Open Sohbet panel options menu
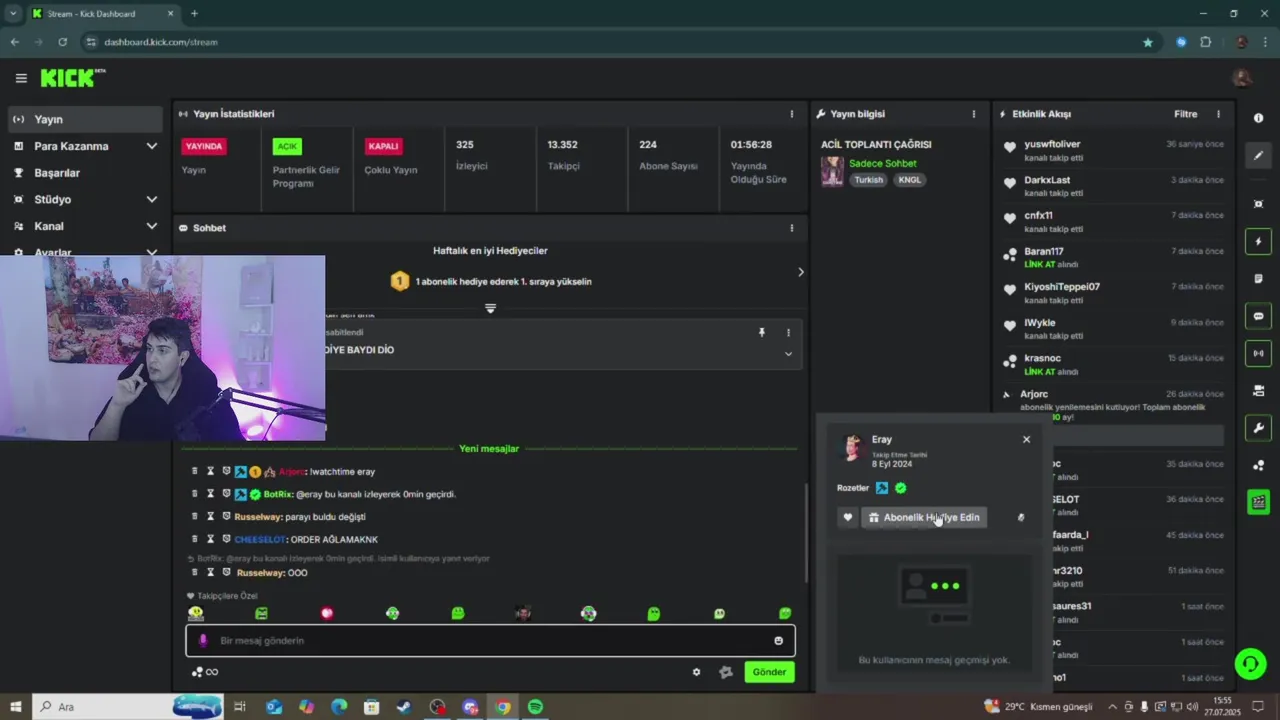1280x720 pixels. click(791, 228)
